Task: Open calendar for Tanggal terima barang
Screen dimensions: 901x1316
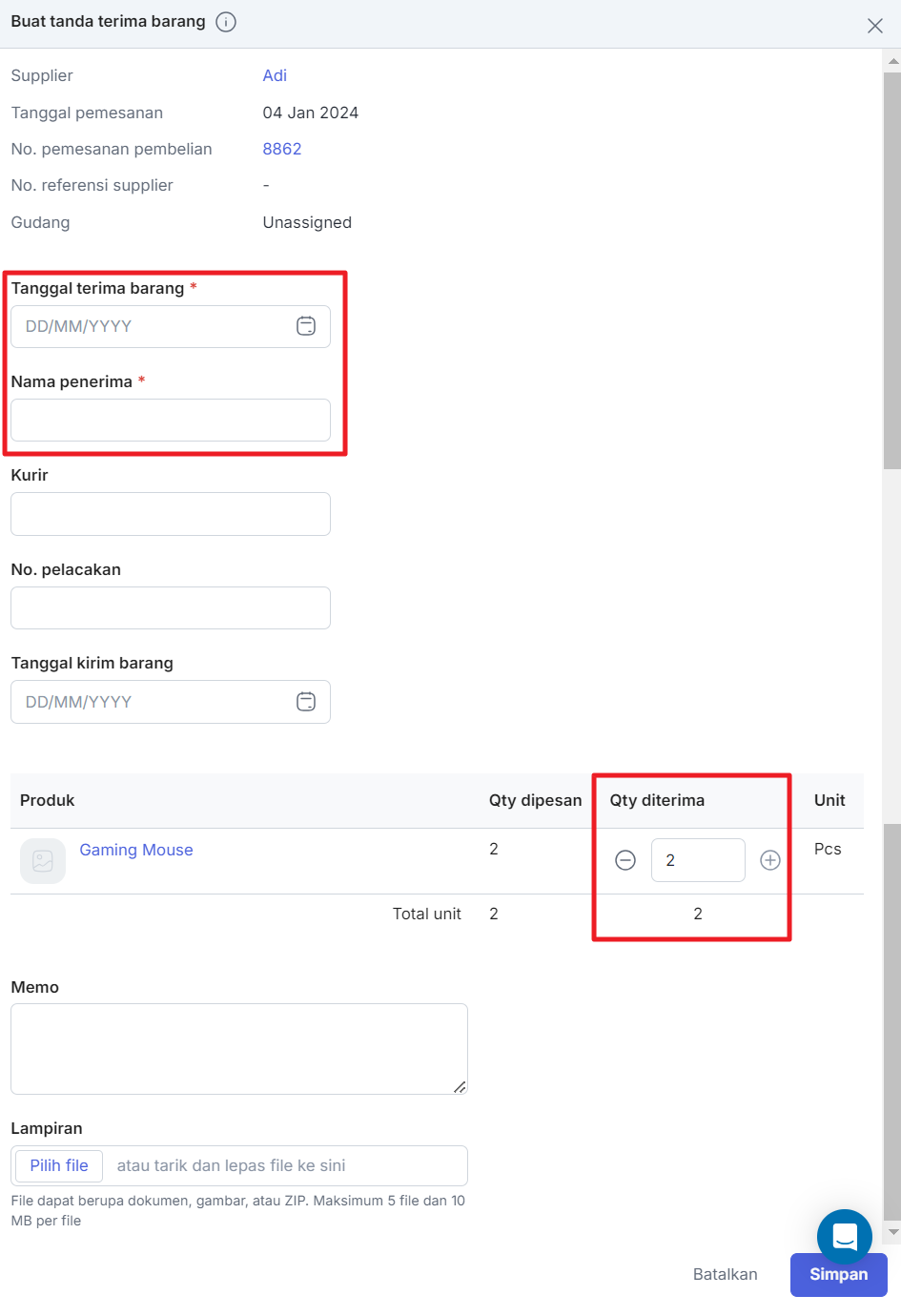Action: pyautogui.click(x=306, y=326)
